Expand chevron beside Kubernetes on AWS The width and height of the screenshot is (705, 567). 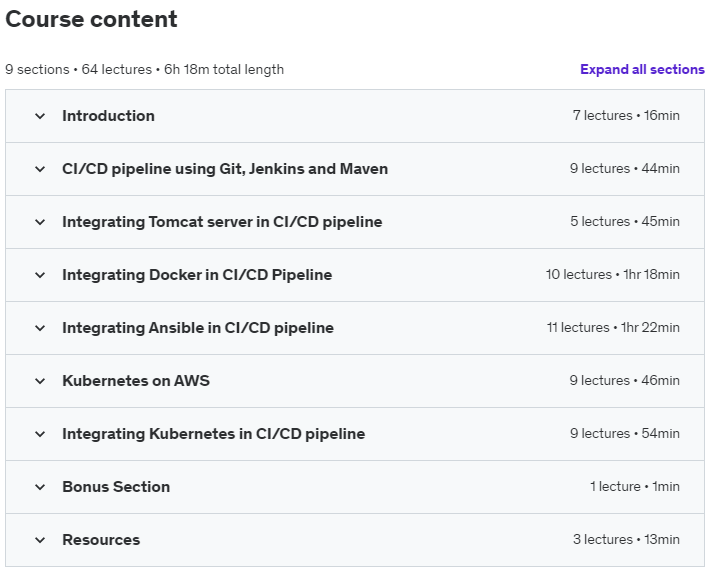pyautogui.click(x=40, y=381)
